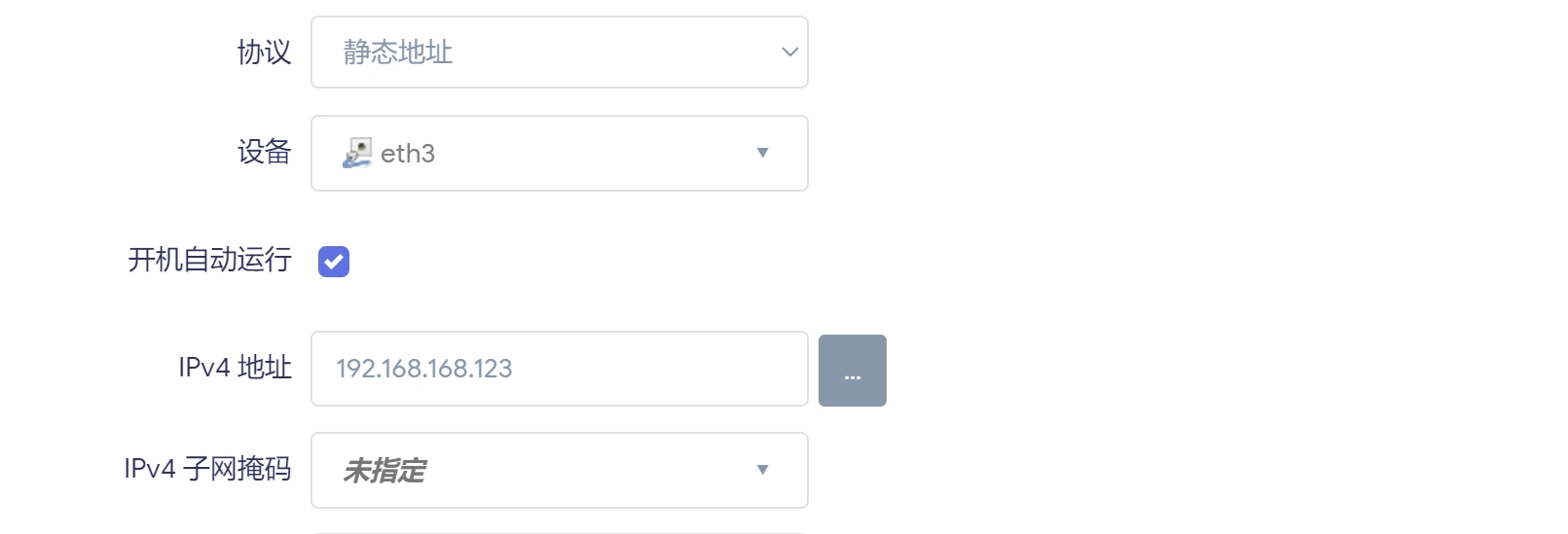This screenshot has width=1568, height=534.
Task: Click the eth3 network device icon
Action: 357,153
